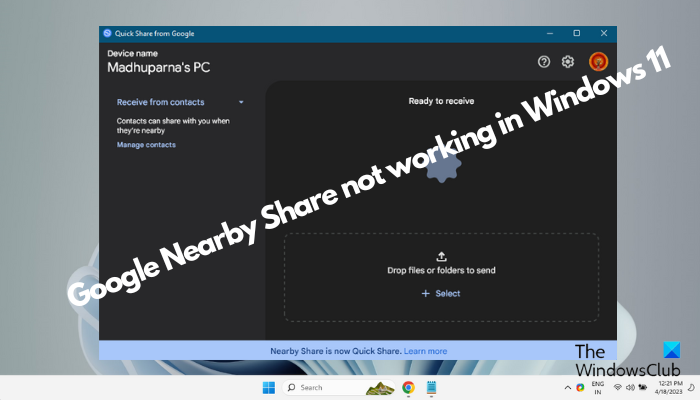
Task: Open ENG IN language switcher
Action: coord(597,388)
